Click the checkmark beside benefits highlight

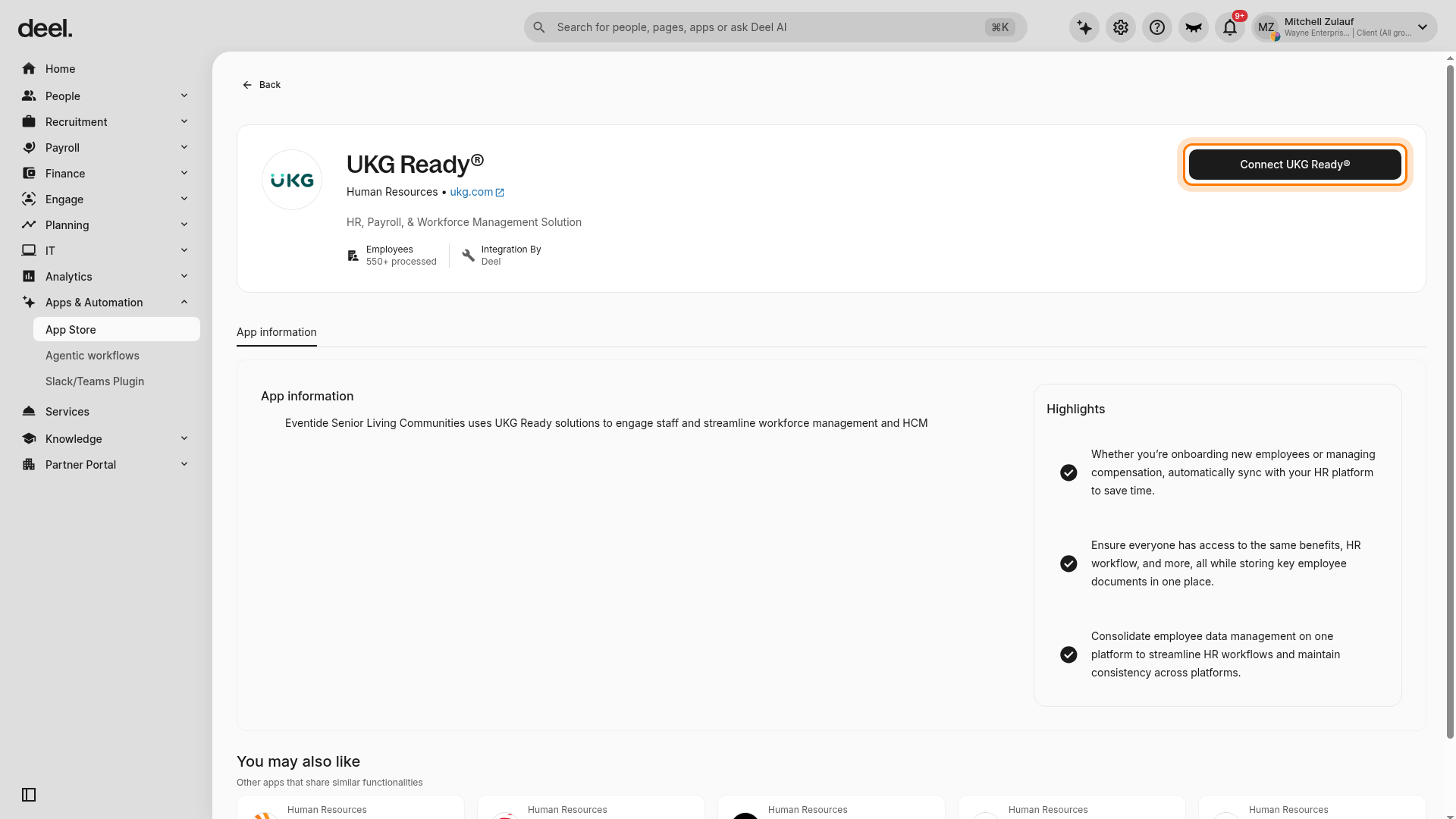[x=1068, y=563]
